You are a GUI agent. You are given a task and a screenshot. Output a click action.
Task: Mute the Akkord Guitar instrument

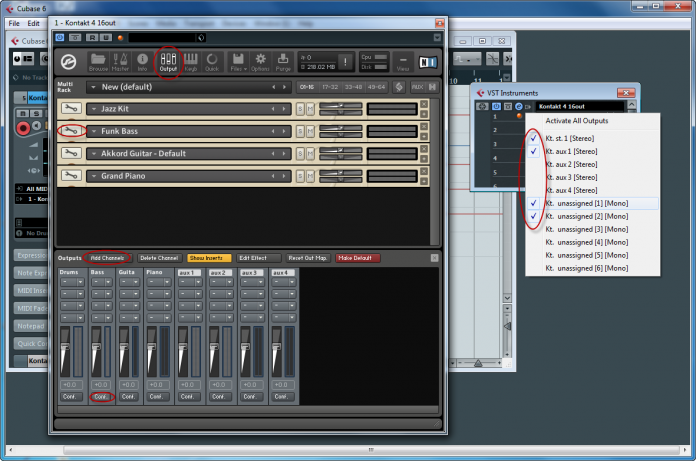[x=310, y=154]
